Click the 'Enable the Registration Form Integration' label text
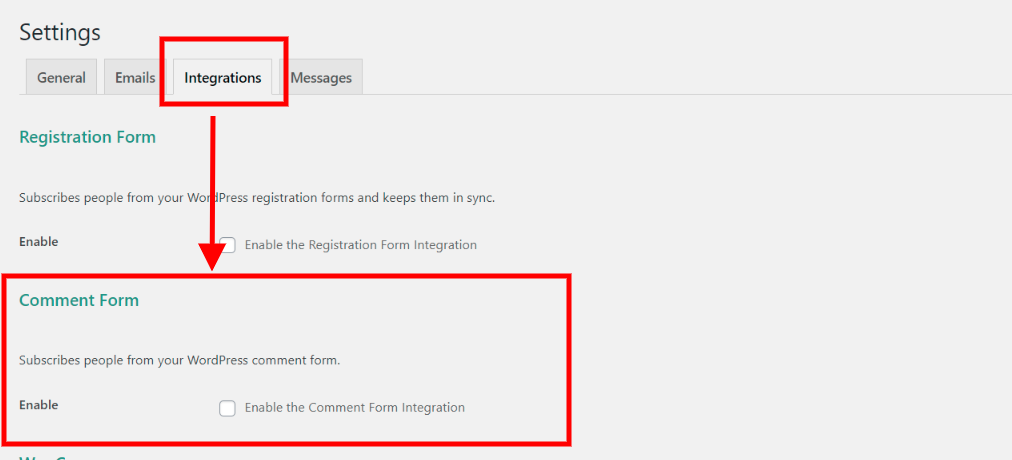The image size is (1012, 460). (361, 245)
